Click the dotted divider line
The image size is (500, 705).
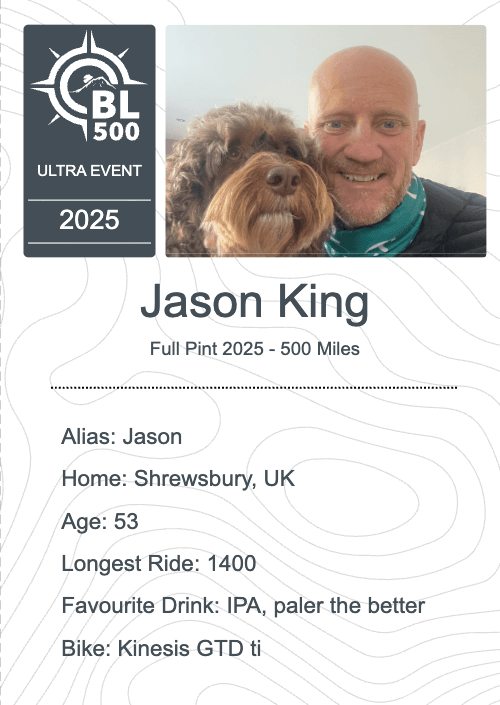point(254,387)
